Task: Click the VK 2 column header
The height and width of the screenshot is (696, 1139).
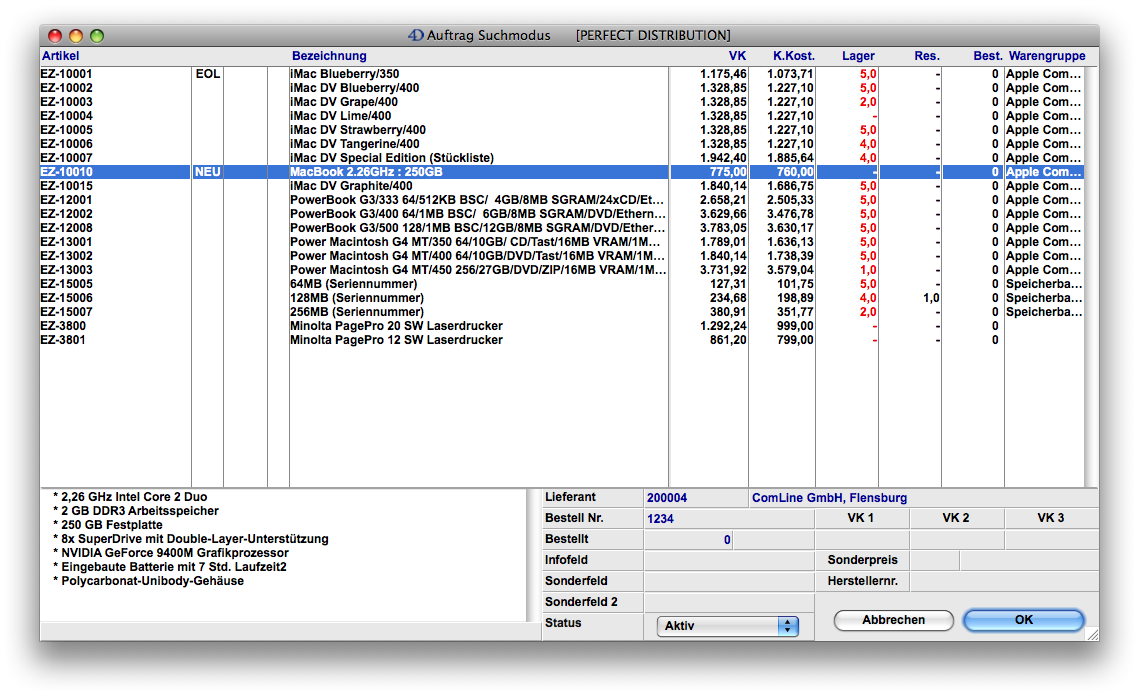Action: pos(955,518)
